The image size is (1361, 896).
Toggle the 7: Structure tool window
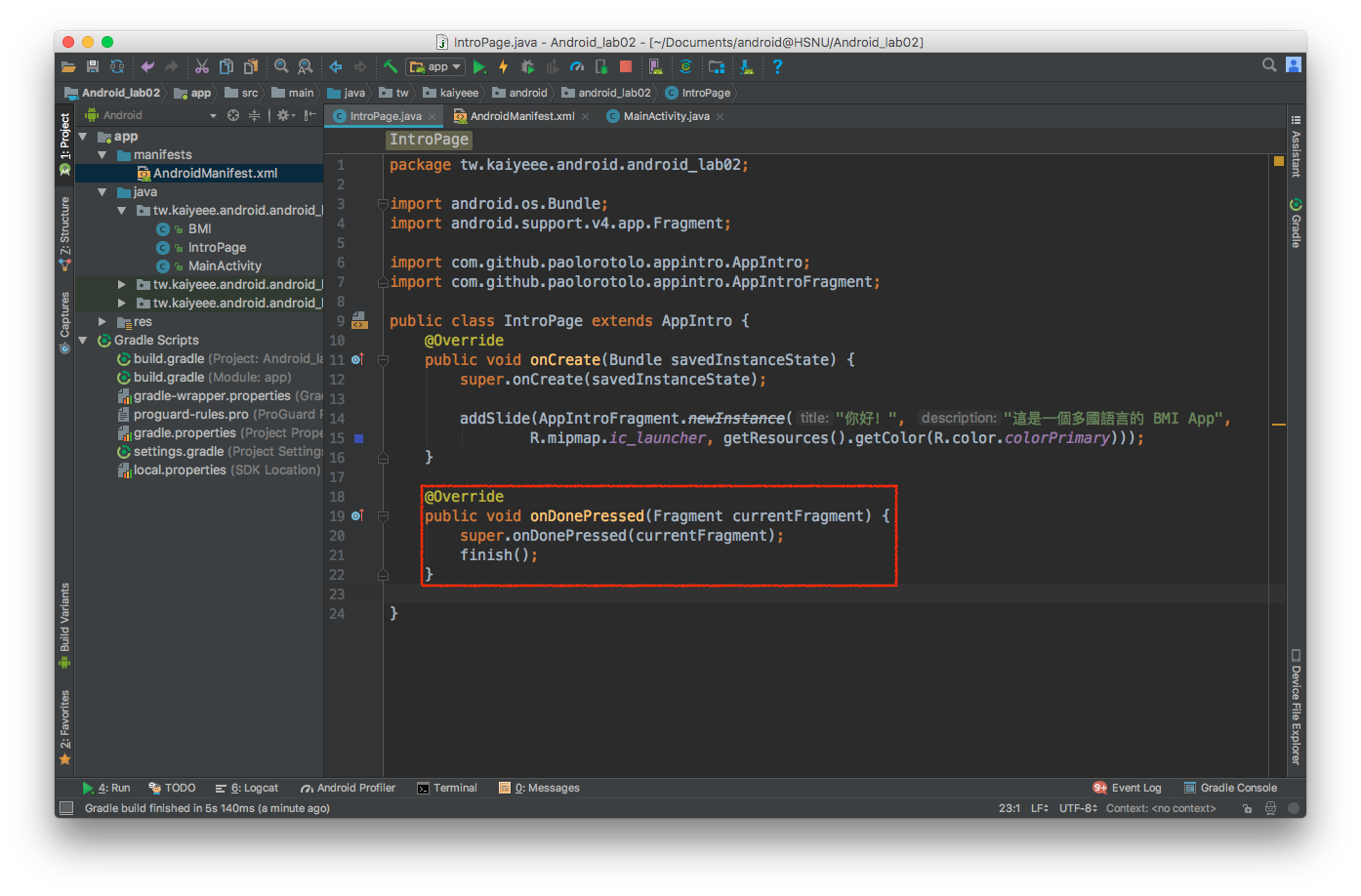coord(64,232)
